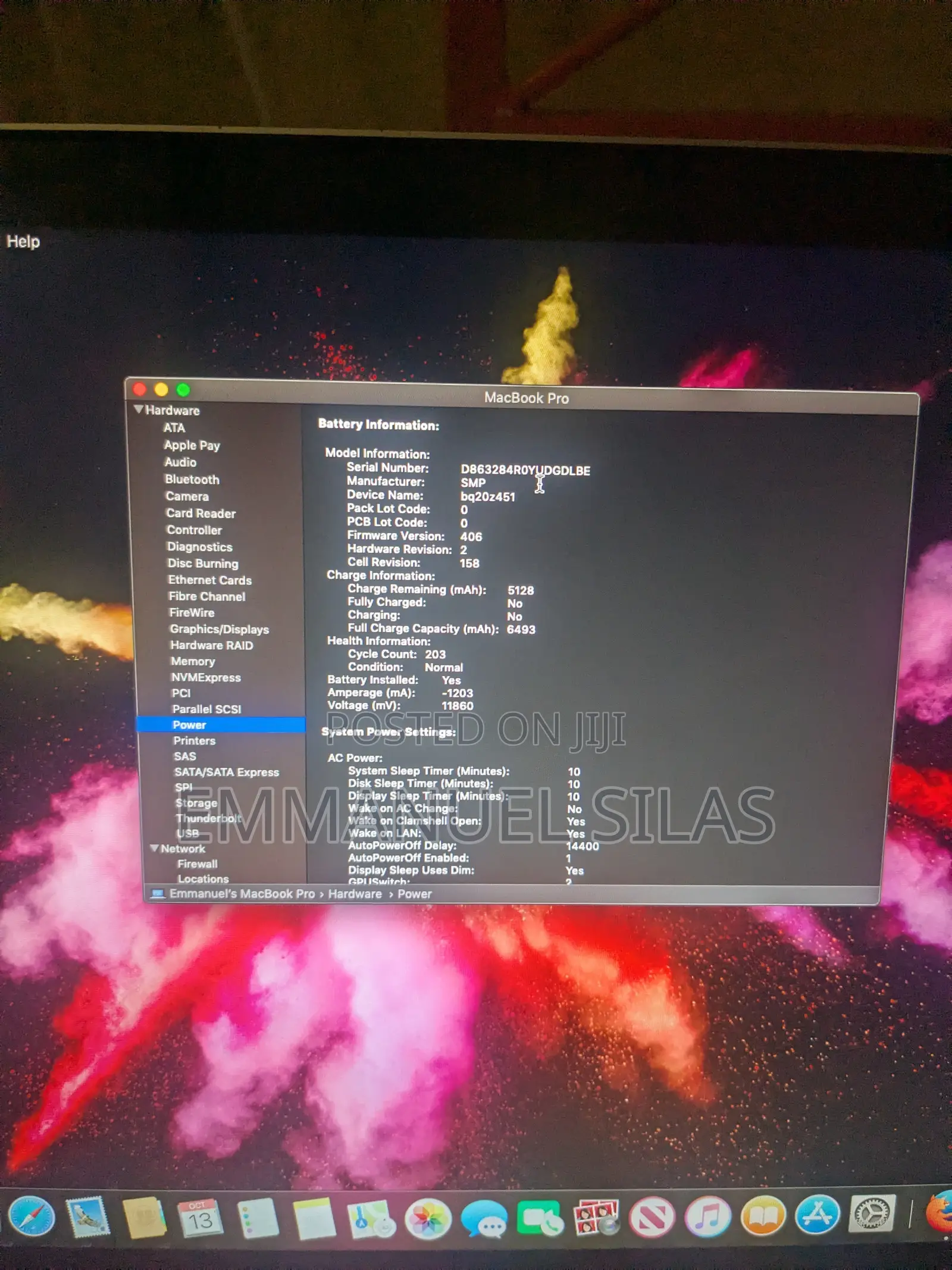Select Firewall under Network

point(198,864)
